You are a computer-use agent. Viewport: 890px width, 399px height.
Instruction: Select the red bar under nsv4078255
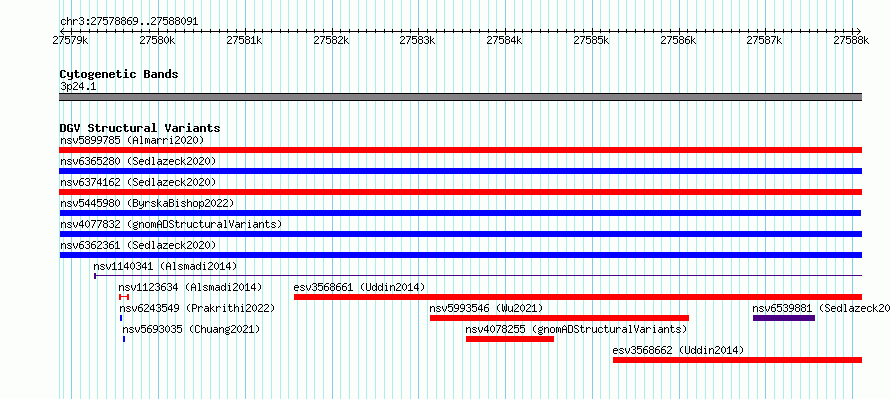pyautogui.click(x=510, y=339)
